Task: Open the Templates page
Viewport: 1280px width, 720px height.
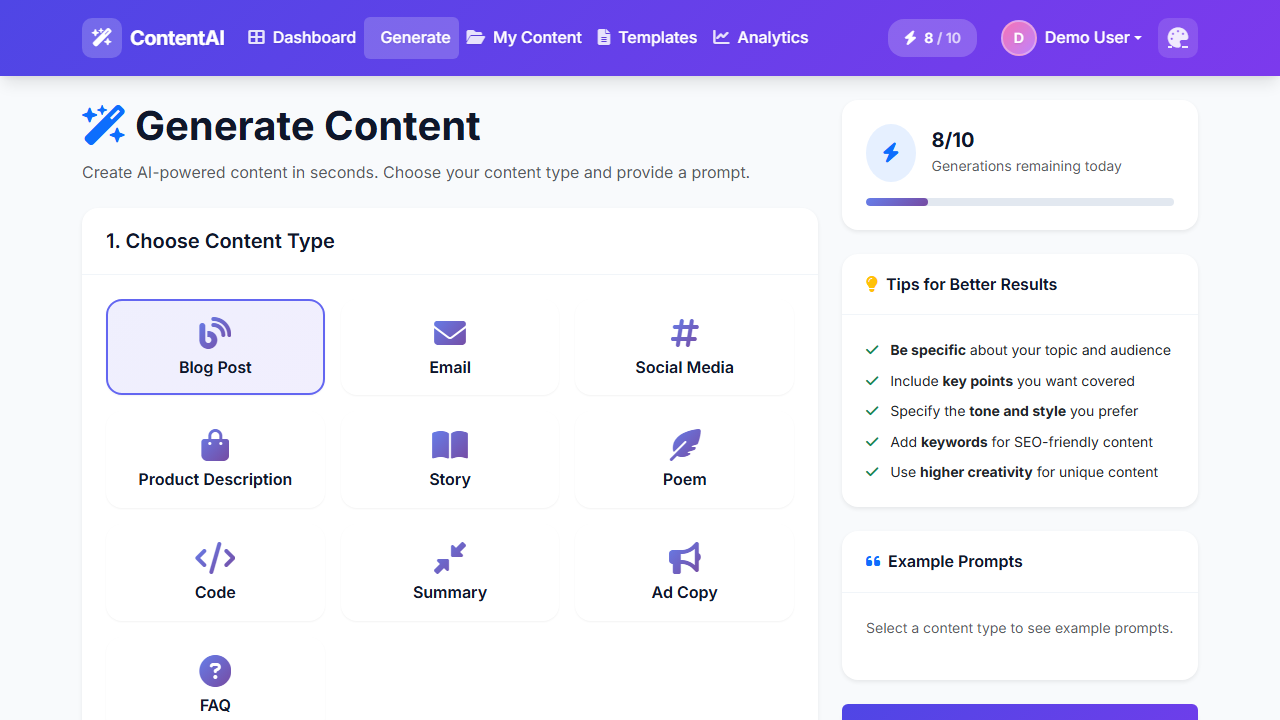Action: pos(647,38)
